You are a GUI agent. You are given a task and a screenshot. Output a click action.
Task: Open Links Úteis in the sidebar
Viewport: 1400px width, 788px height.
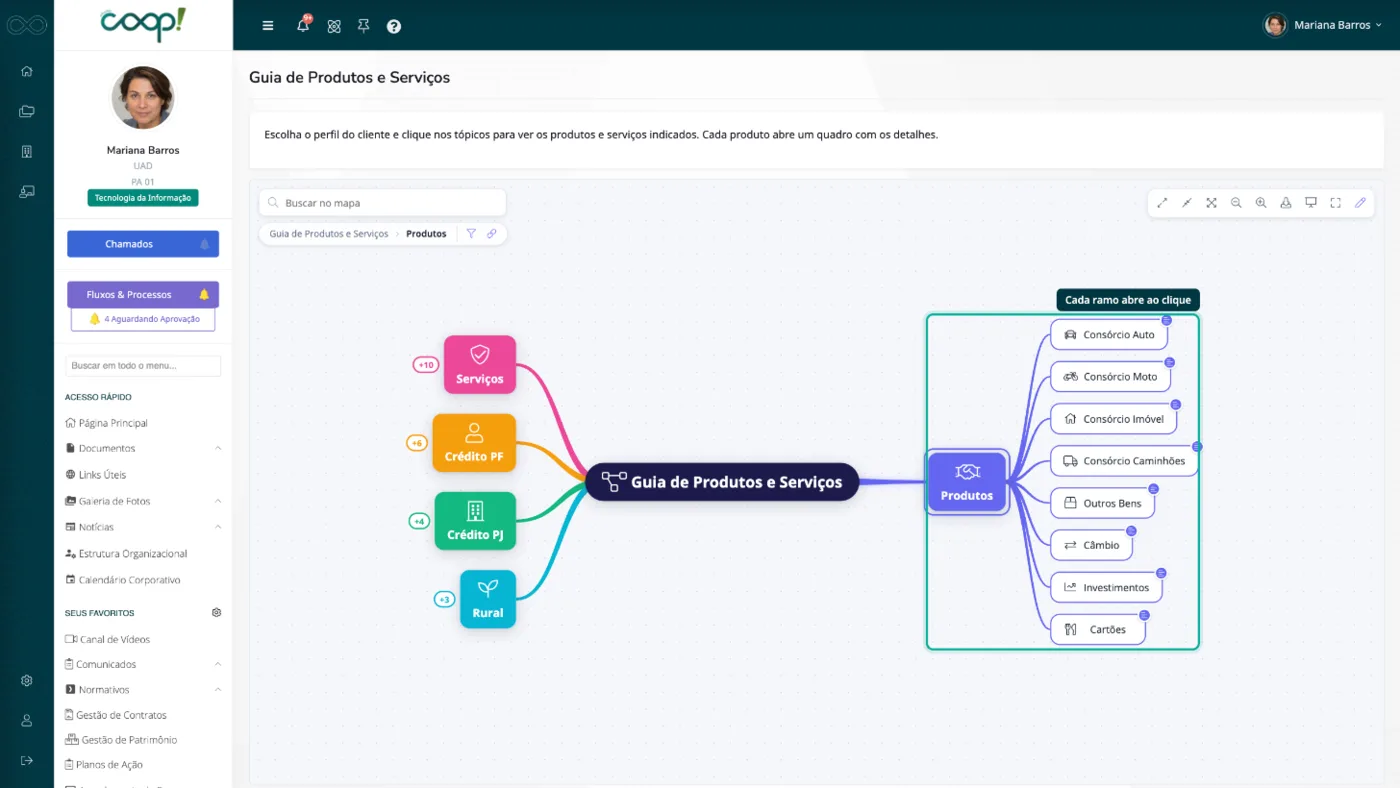(x=95, y=475)
